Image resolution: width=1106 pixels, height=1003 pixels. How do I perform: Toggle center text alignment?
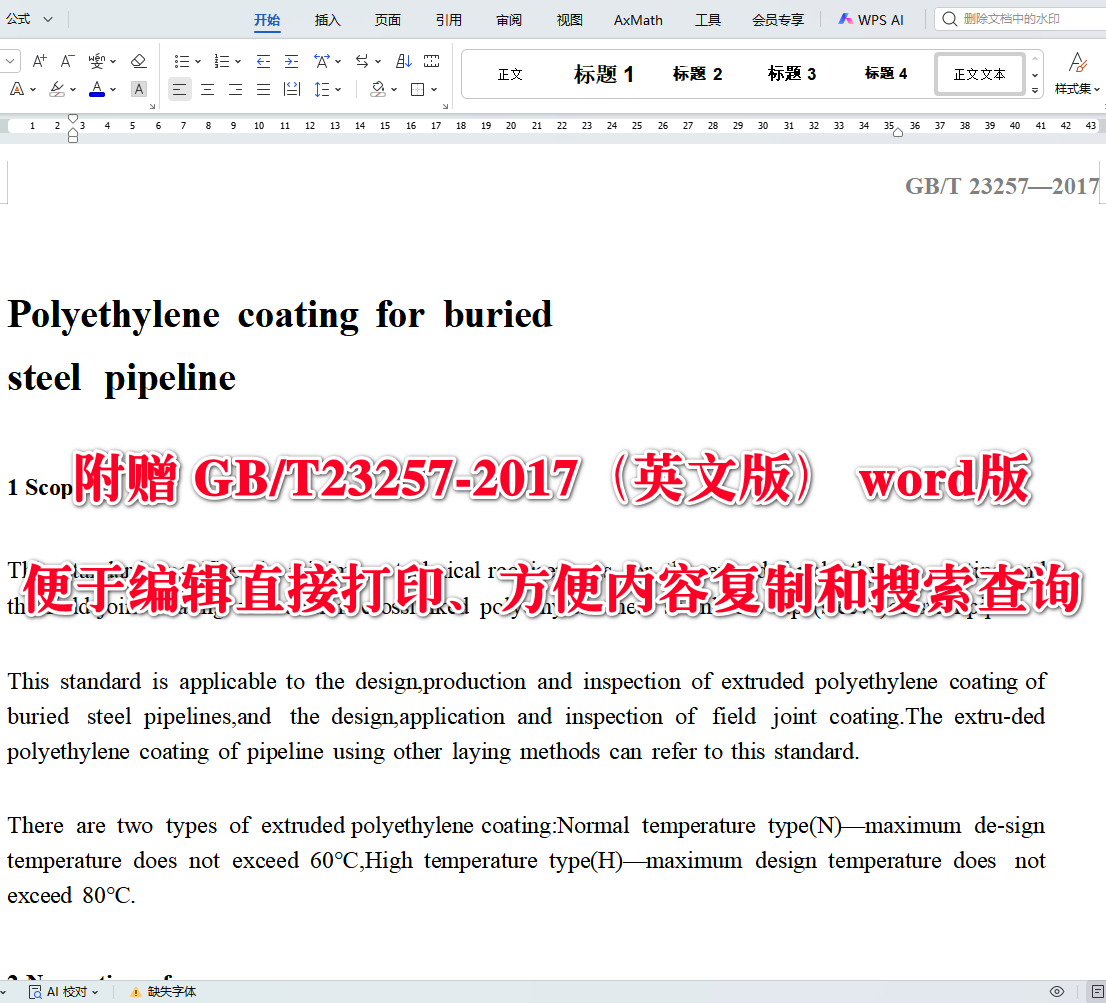(207, 89)
